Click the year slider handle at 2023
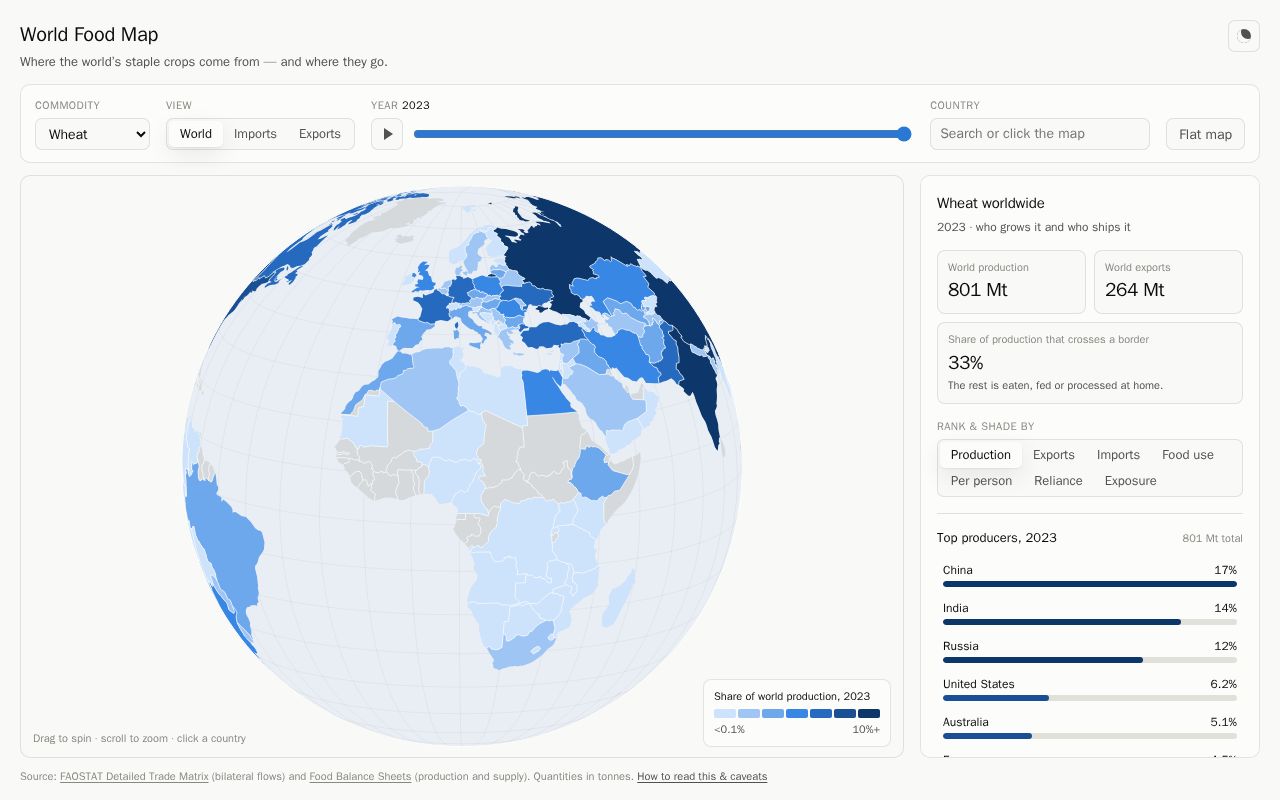 [x=904, y=134]
